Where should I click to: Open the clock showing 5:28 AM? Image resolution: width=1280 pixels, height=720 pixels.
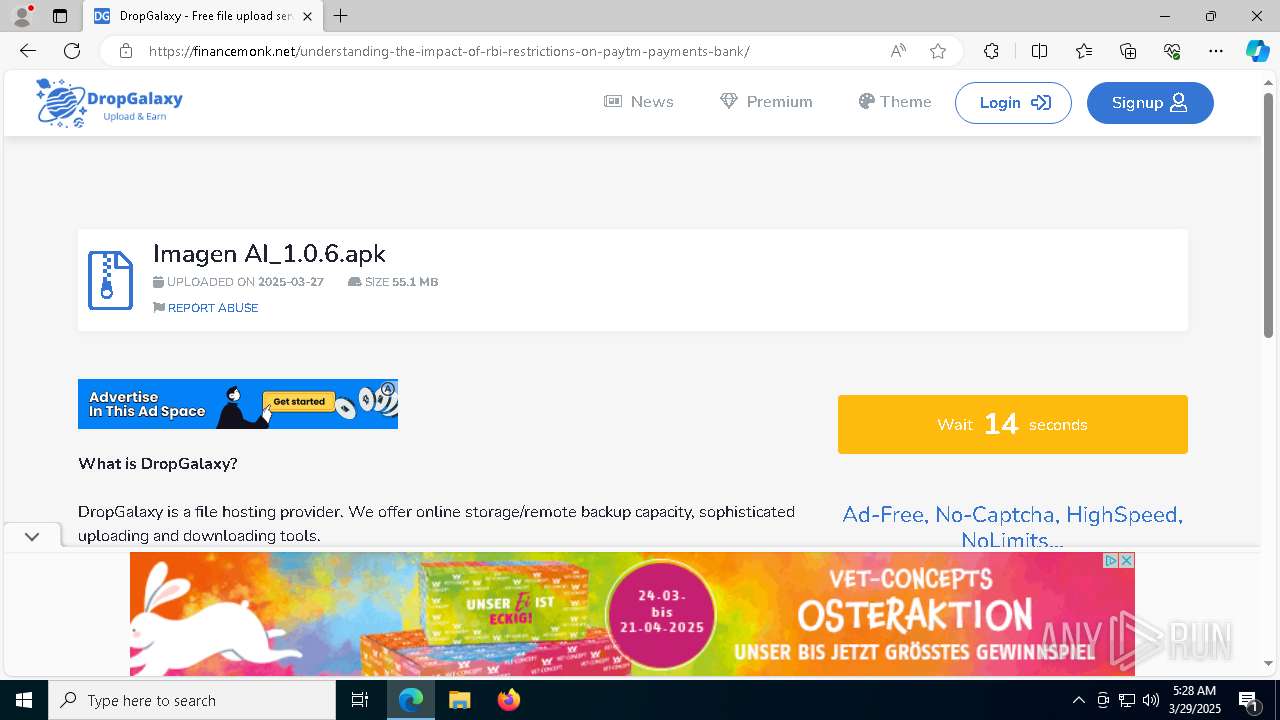pos(1195,700)
